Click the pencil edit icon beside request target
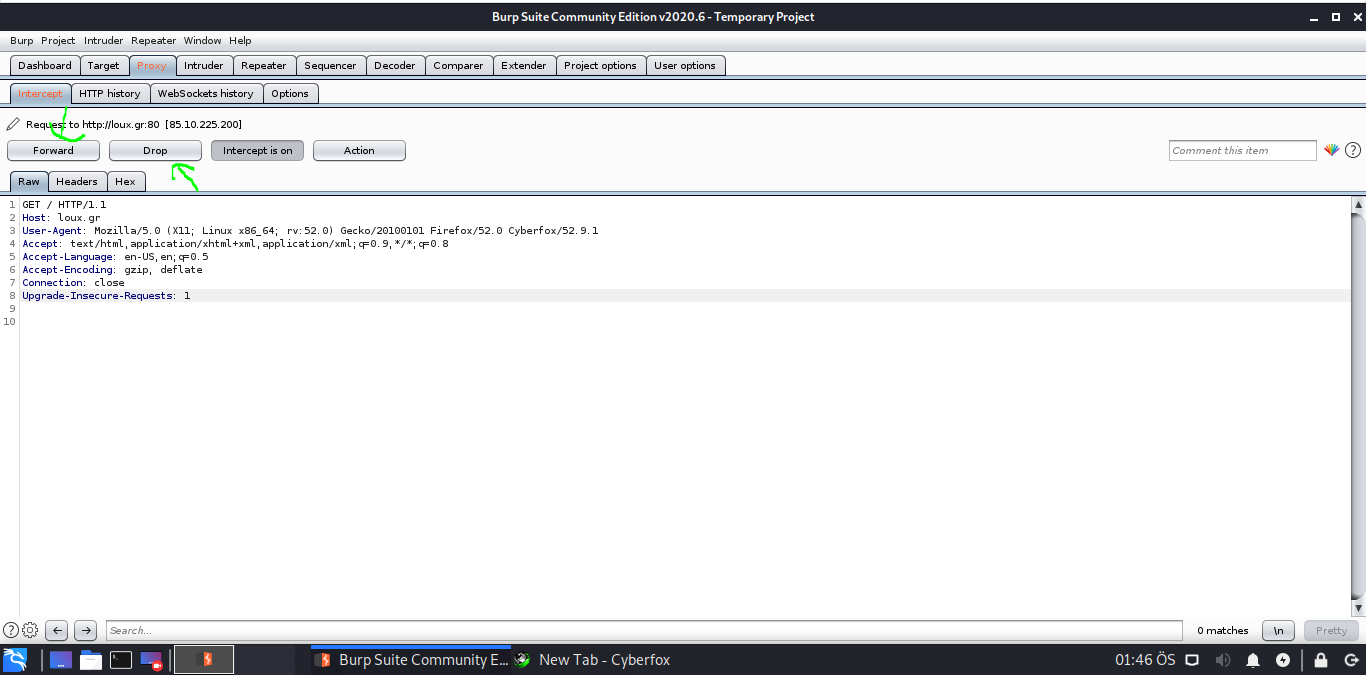Viewport: 1366px width, 675px height. (x=13, y=125)
